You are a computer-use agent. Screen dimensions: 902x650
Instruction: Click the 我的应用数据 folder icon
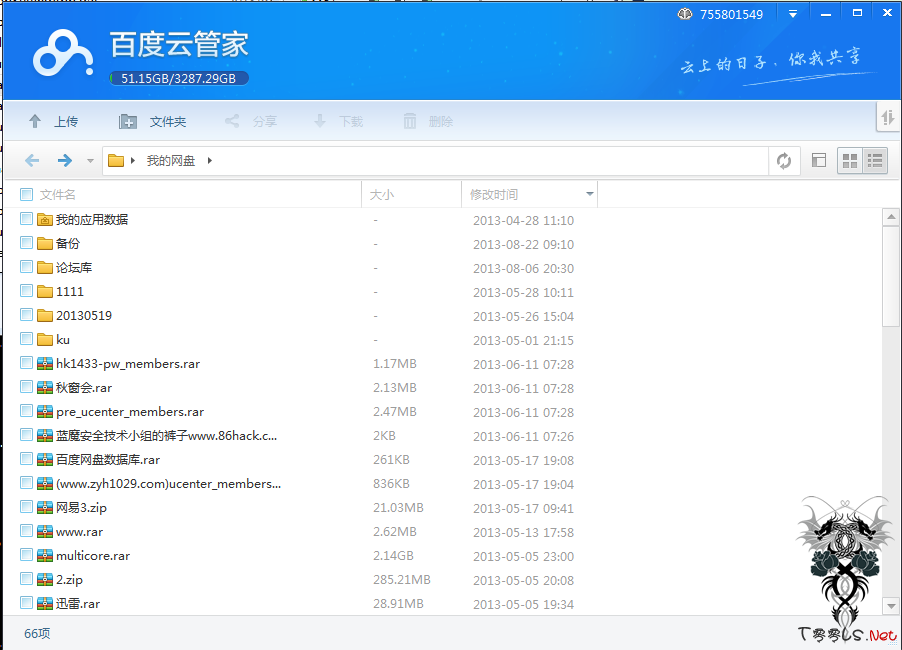click(x=45, y=219)
